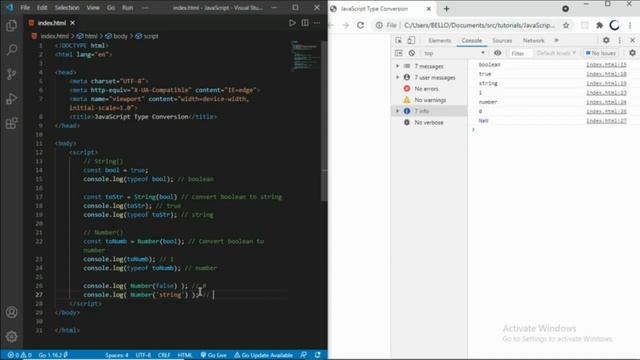Open the View menu in VS Code

pos(93,7)
